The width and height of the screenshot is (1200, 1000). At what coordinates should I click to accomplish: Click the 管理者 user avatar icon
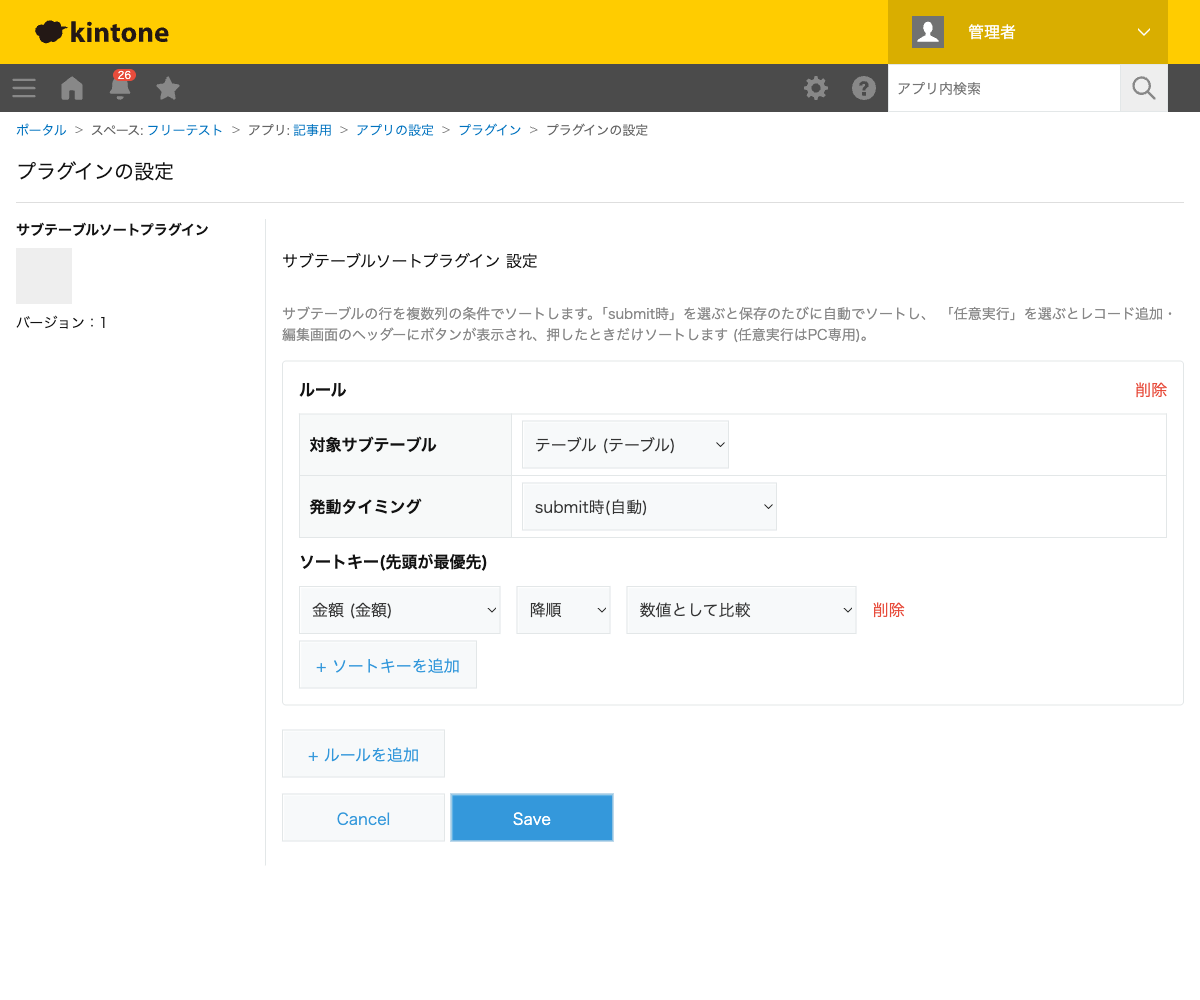point(928,32)
